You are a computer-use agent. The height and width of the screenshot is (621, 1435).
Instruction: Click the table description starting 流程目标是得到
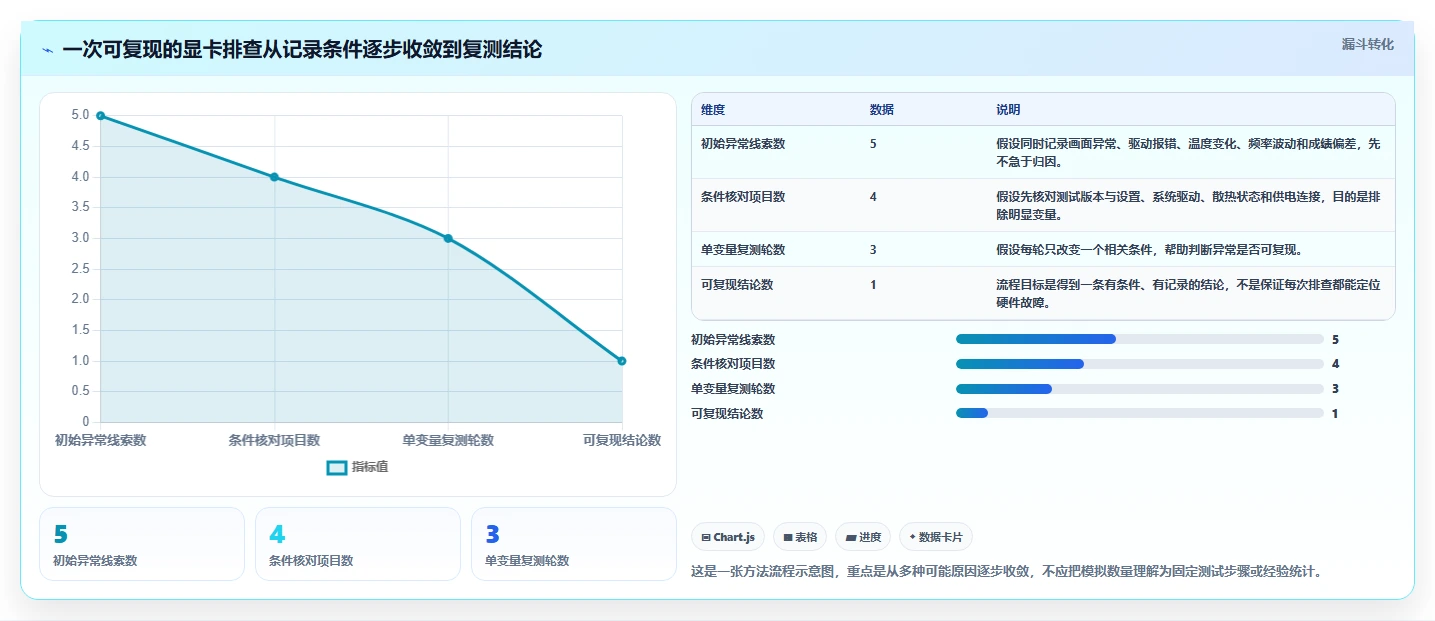[x=1188, y=293]
